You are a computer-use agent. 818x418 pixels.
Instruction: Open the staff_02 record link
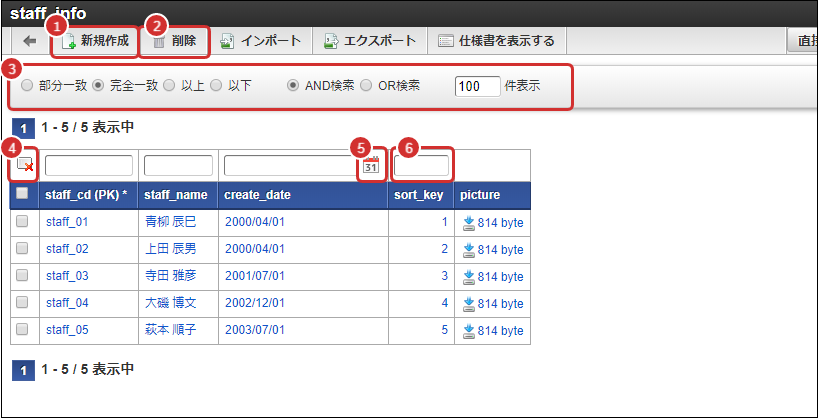coord(67,249)
